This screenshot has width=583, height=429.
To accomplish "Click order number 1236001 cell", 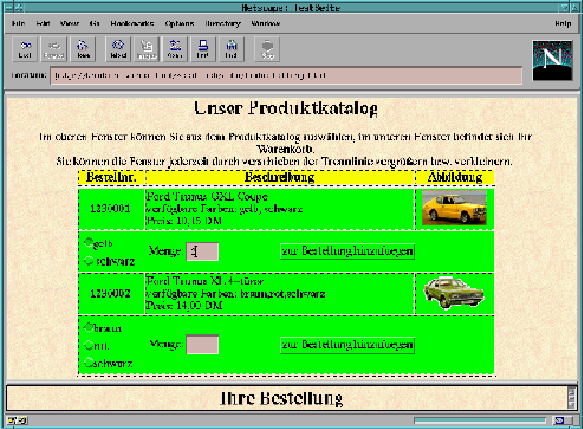I will pos(111,208).
